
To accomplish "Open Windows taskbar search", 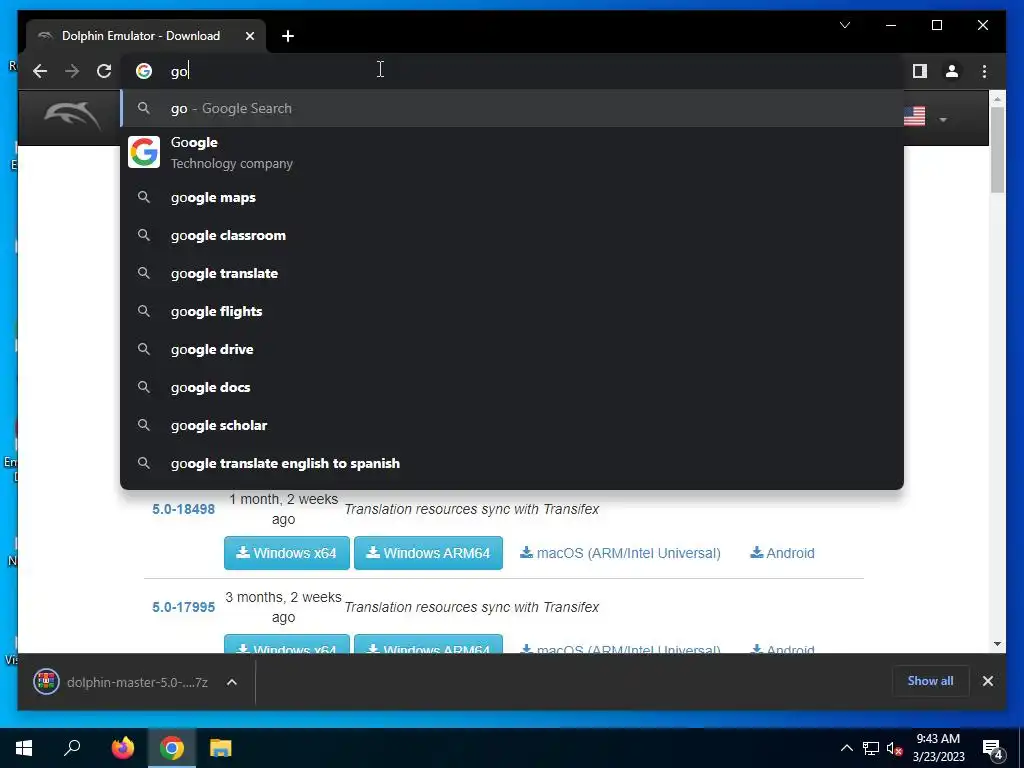I will (72, 748).
